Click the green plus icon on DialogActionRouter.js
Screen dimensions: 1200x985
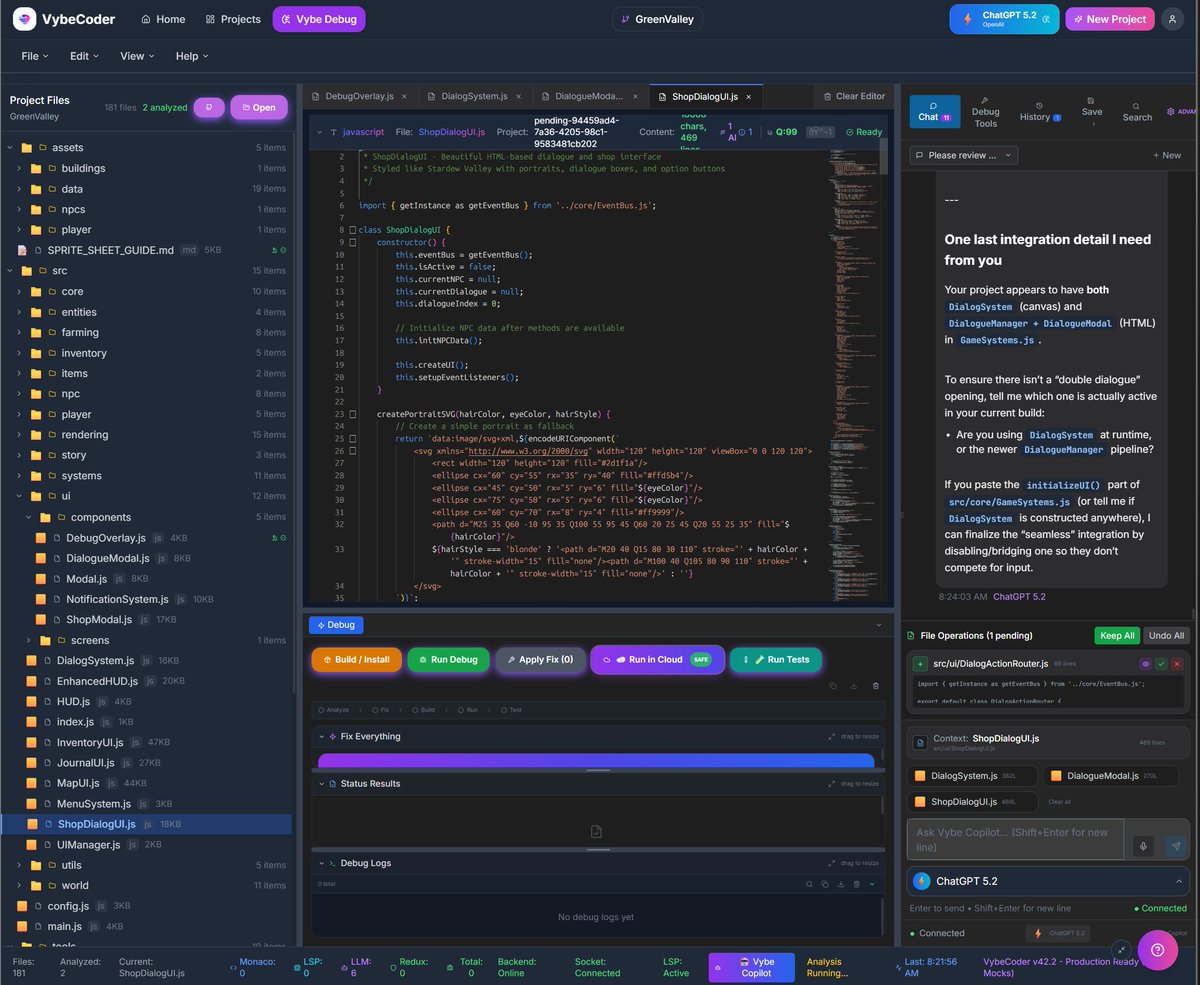tap(920, 663)
